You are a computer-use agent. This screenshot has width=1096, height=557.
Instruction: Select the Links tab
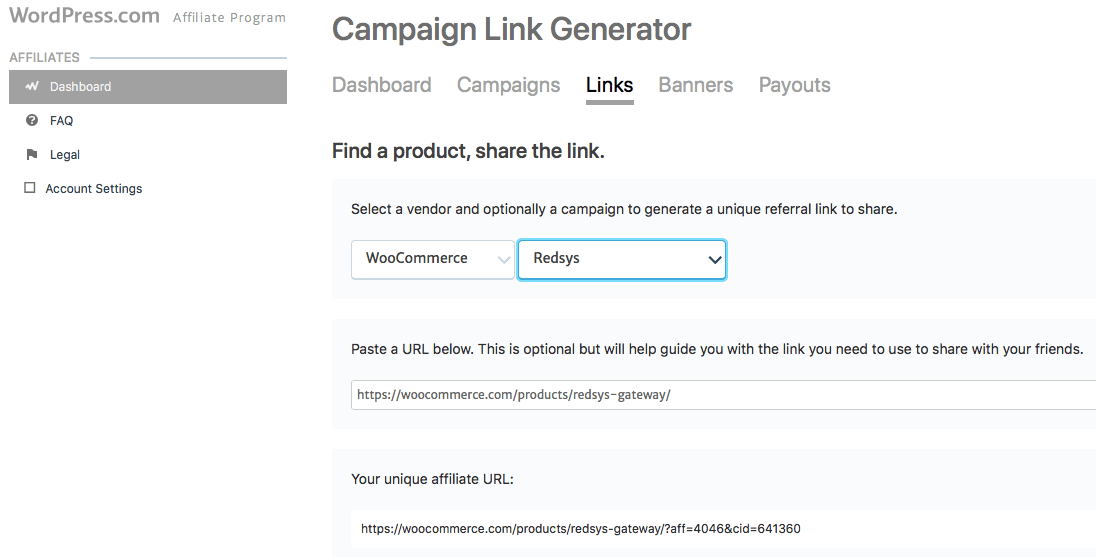(x=609, y=85)
